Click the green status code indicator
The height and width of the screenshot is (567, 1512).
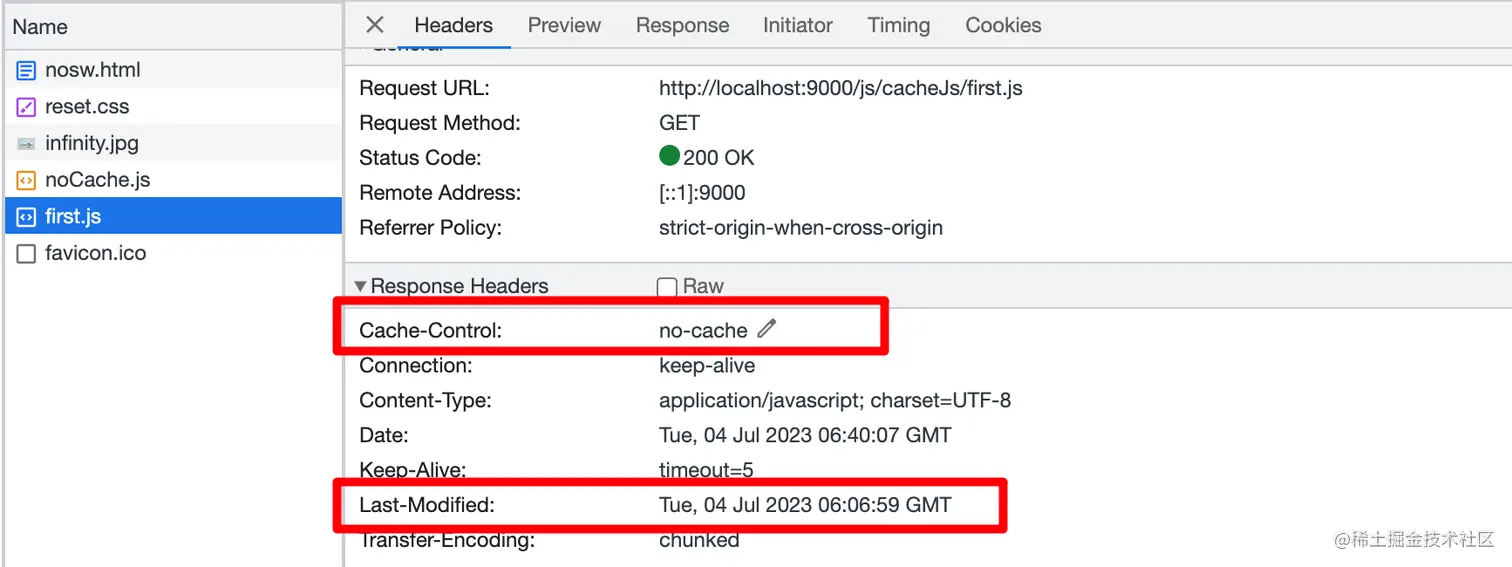point(669,157)
